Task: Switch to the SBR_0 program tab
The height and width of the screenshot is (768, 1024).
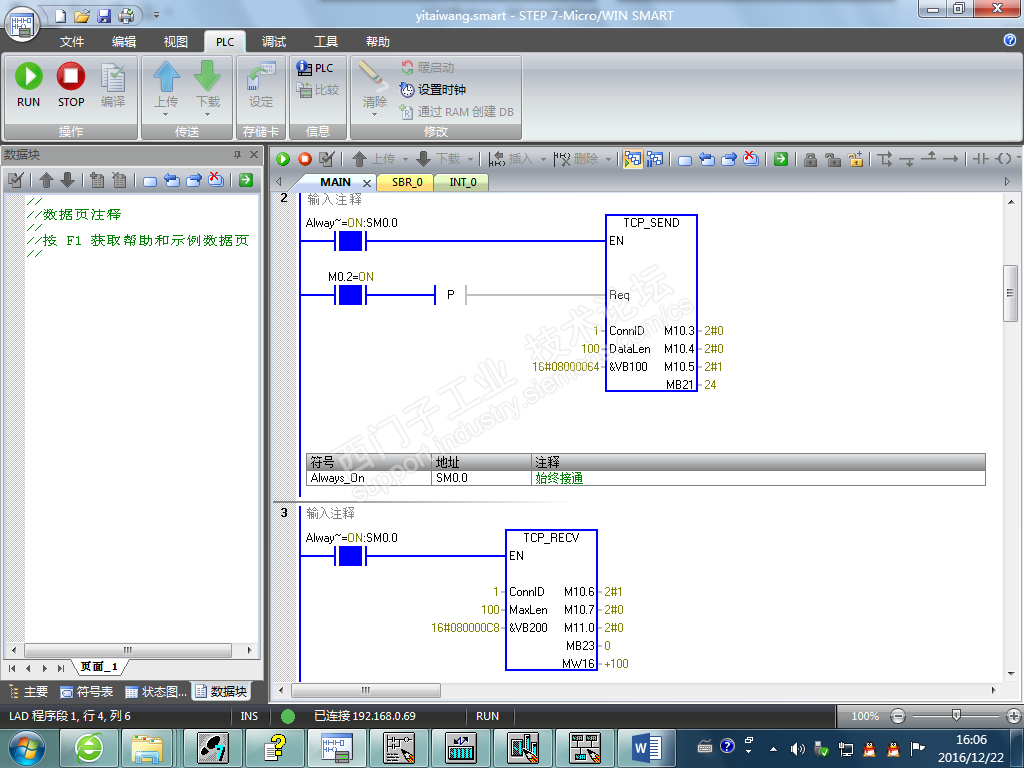Action: [x=405, y=182]
